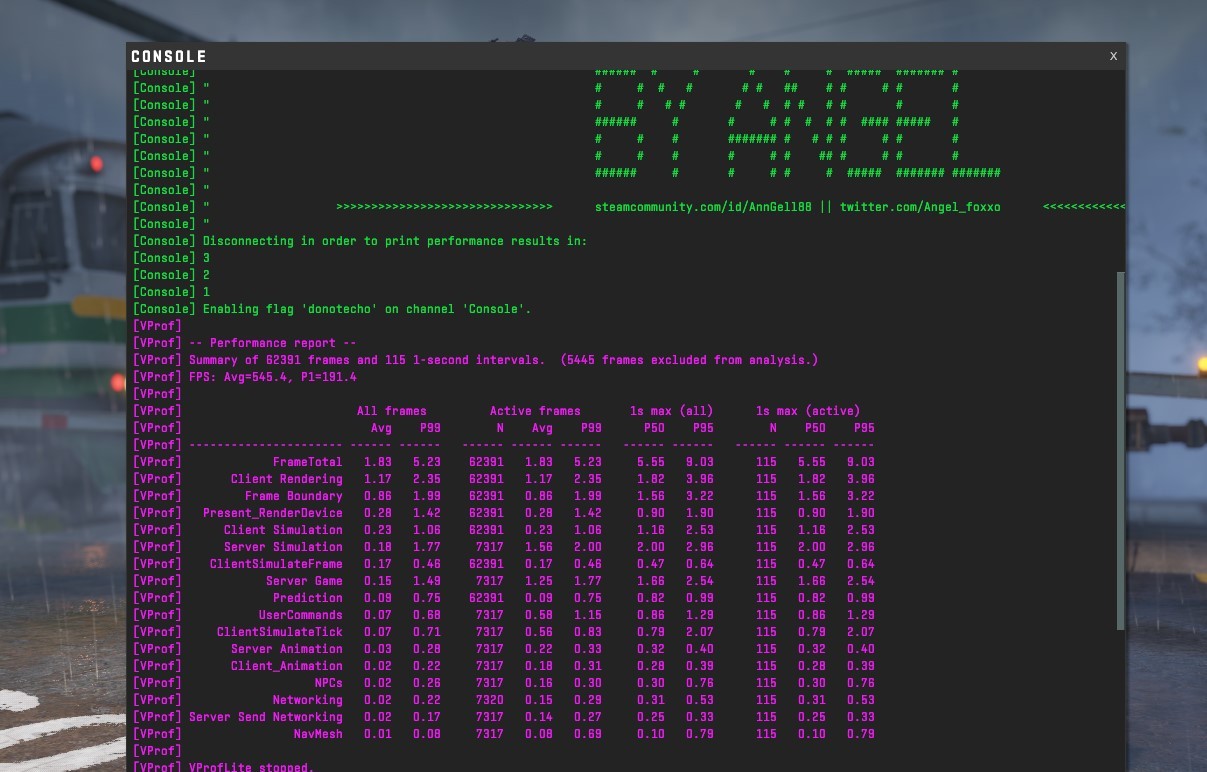Click the Client Rendering row label
The height and width of the screenshot is (772, 1207).
[x=286, y=479]
